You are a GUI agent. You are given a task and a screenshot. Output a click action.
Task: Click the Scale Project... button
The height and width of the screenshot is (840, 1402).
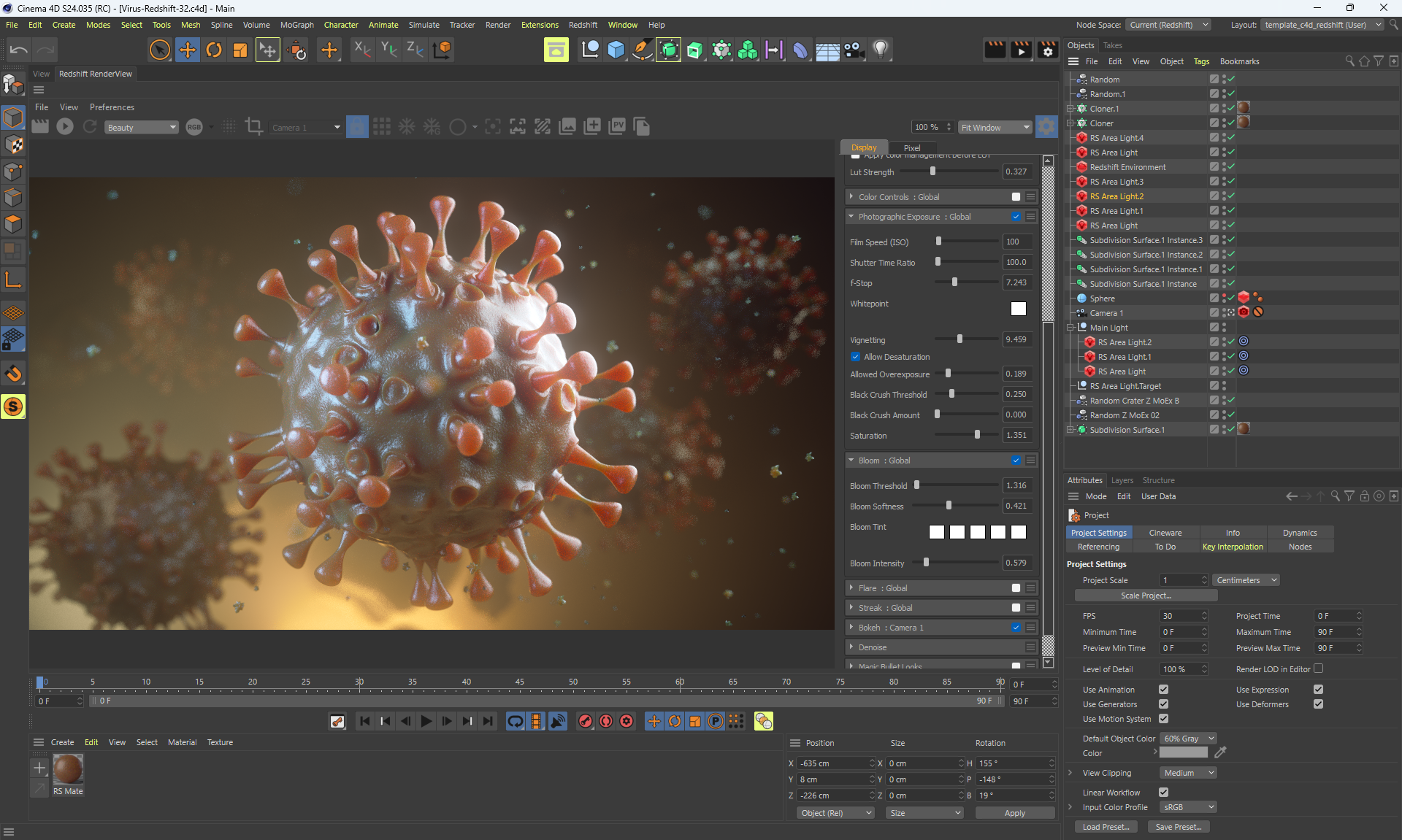tap(1146, 596)
